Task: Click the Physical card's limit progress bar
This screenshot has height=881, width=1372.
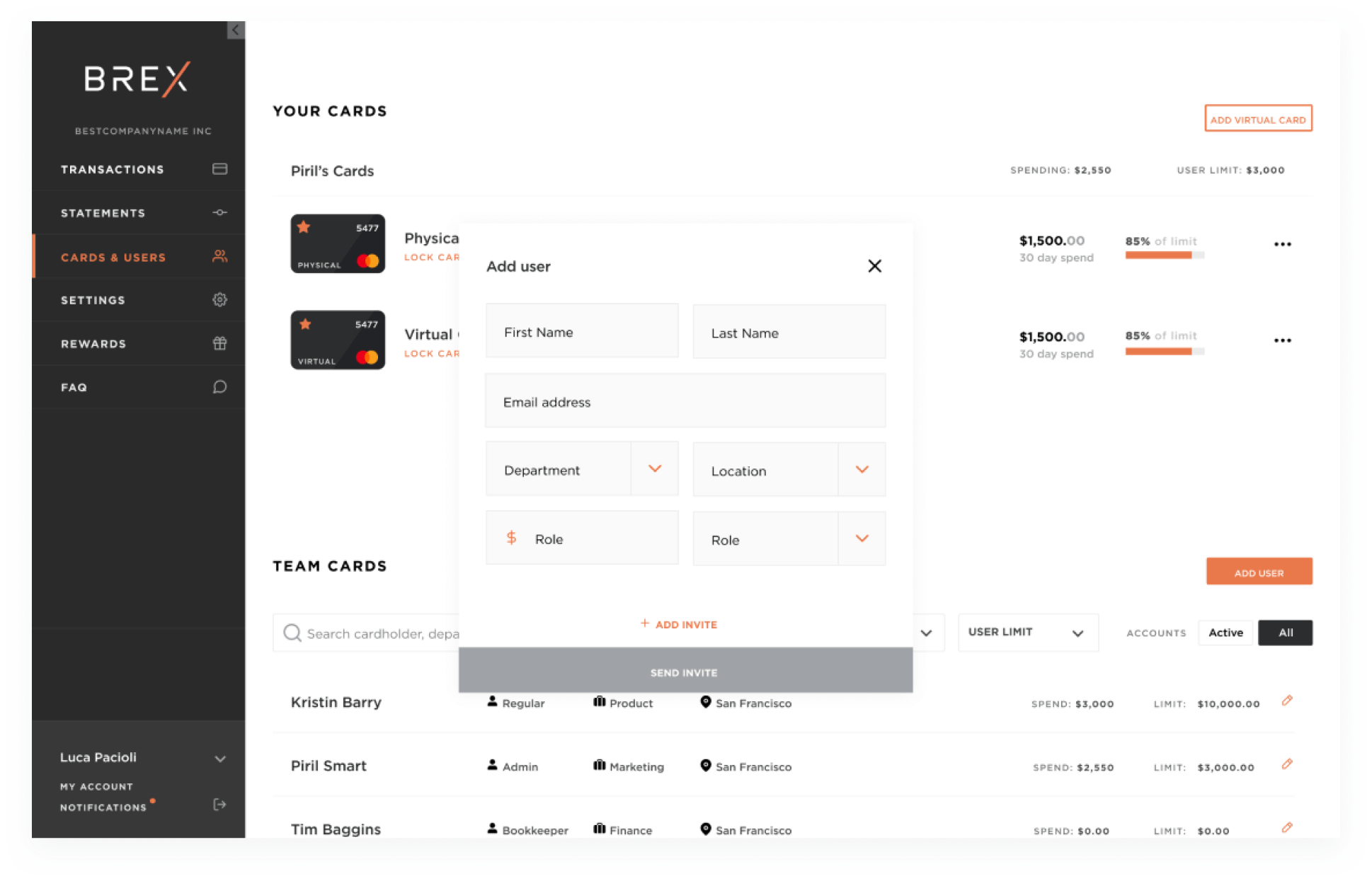Action: 1164,255
